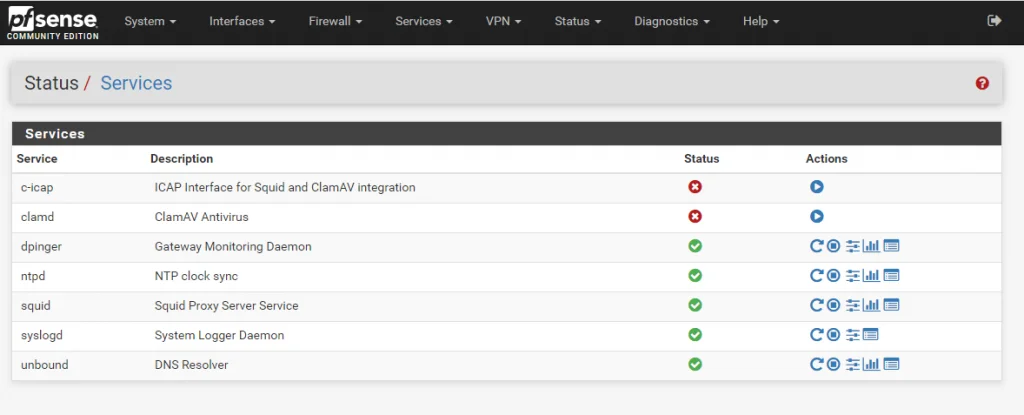The image size is (1024, 415).
Task: Open squid status chart icon
Action: click(871, 305)
